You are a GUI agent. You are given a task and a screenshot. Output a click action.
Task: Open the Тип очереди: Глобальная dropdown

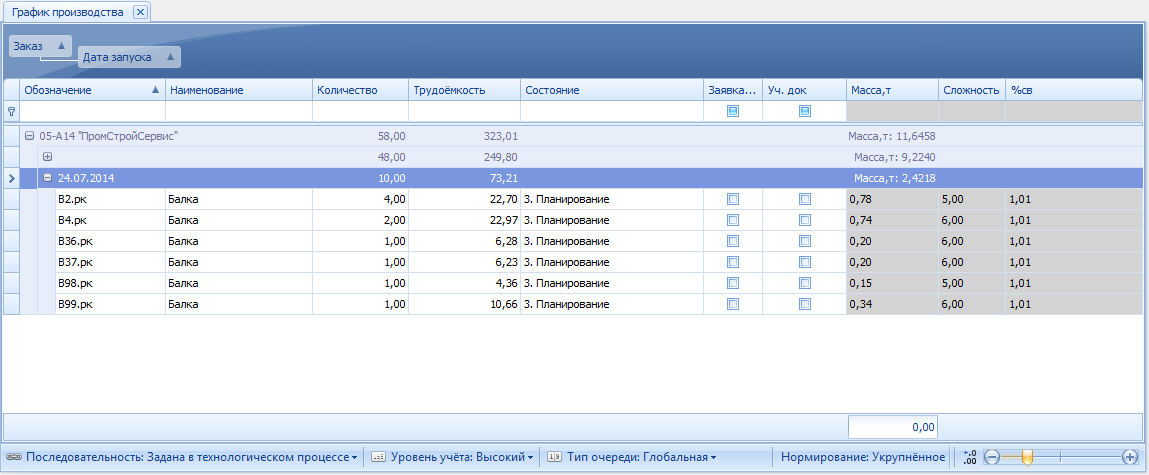pyautogui.click(x=642, y=457)
